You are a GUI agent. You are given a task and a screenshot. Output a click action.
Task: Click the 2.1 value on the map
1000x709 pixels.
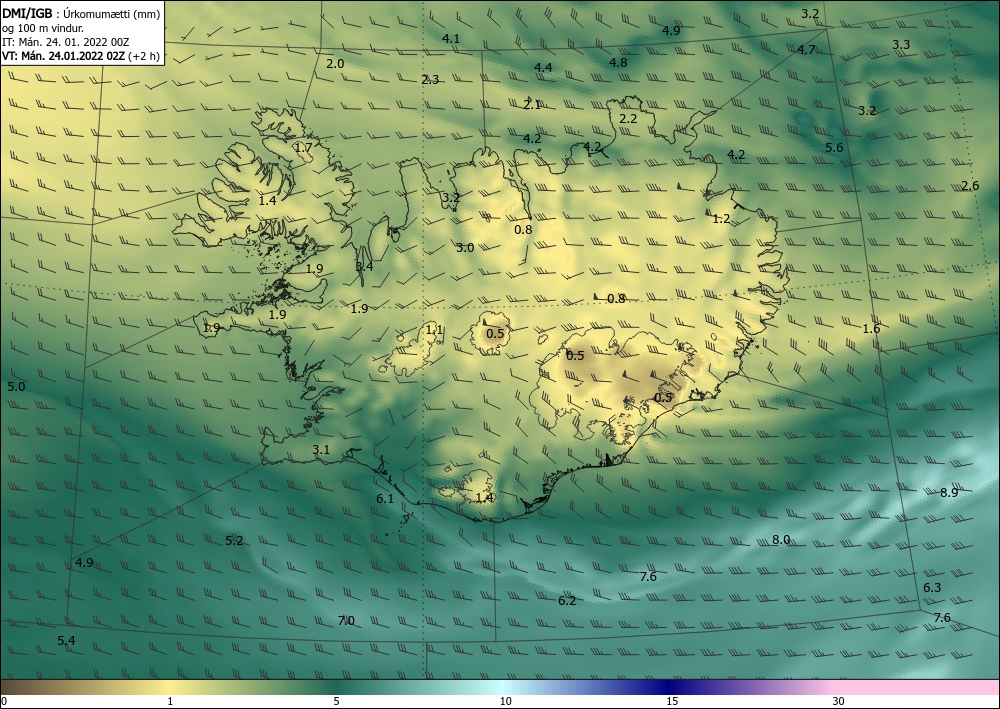click(532, 105)
